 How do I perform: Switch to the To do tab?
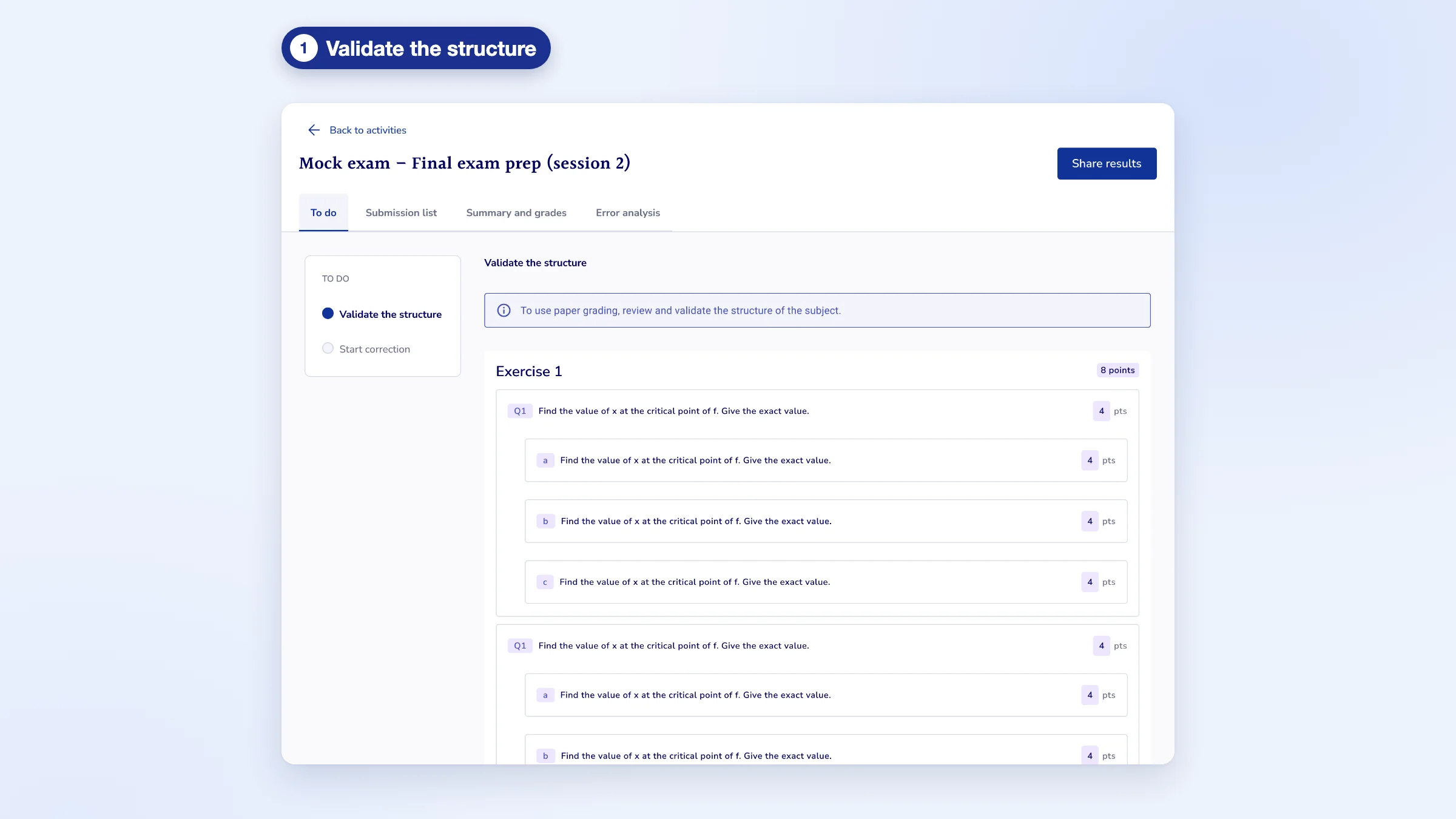coord(323,212)
